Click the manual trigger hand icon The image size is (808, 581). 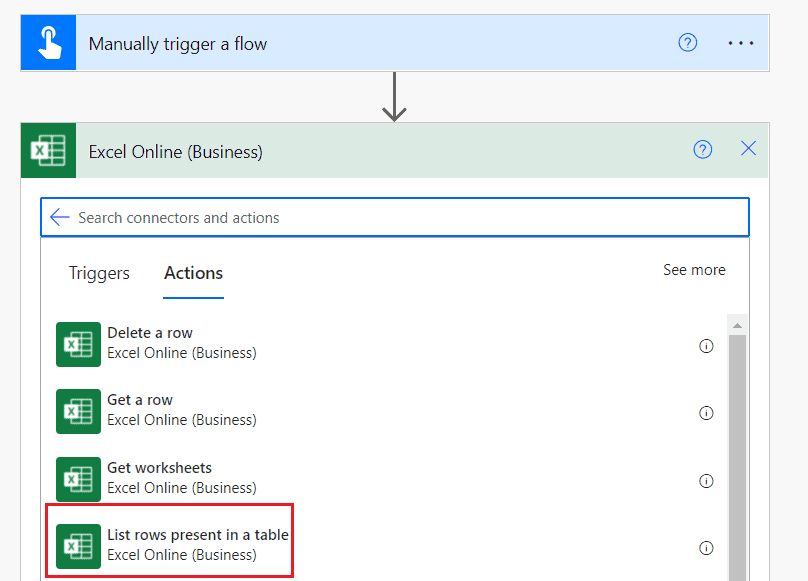click(x=48, y=42)
